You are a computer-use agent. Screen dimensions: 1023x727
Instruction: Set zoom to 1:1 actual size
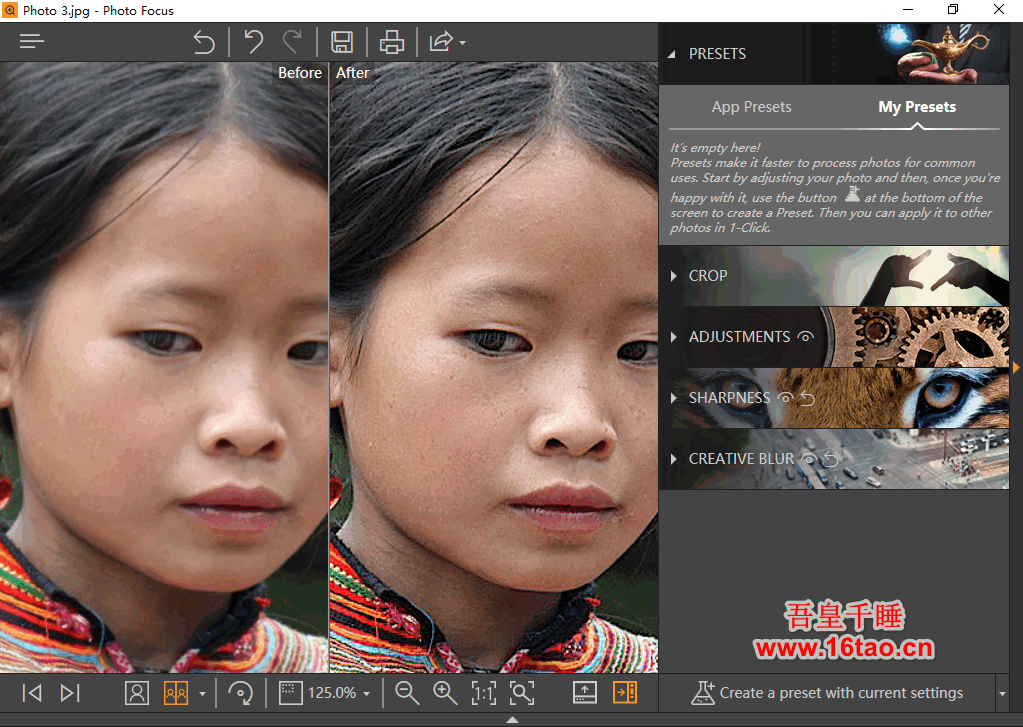(483, 693)
